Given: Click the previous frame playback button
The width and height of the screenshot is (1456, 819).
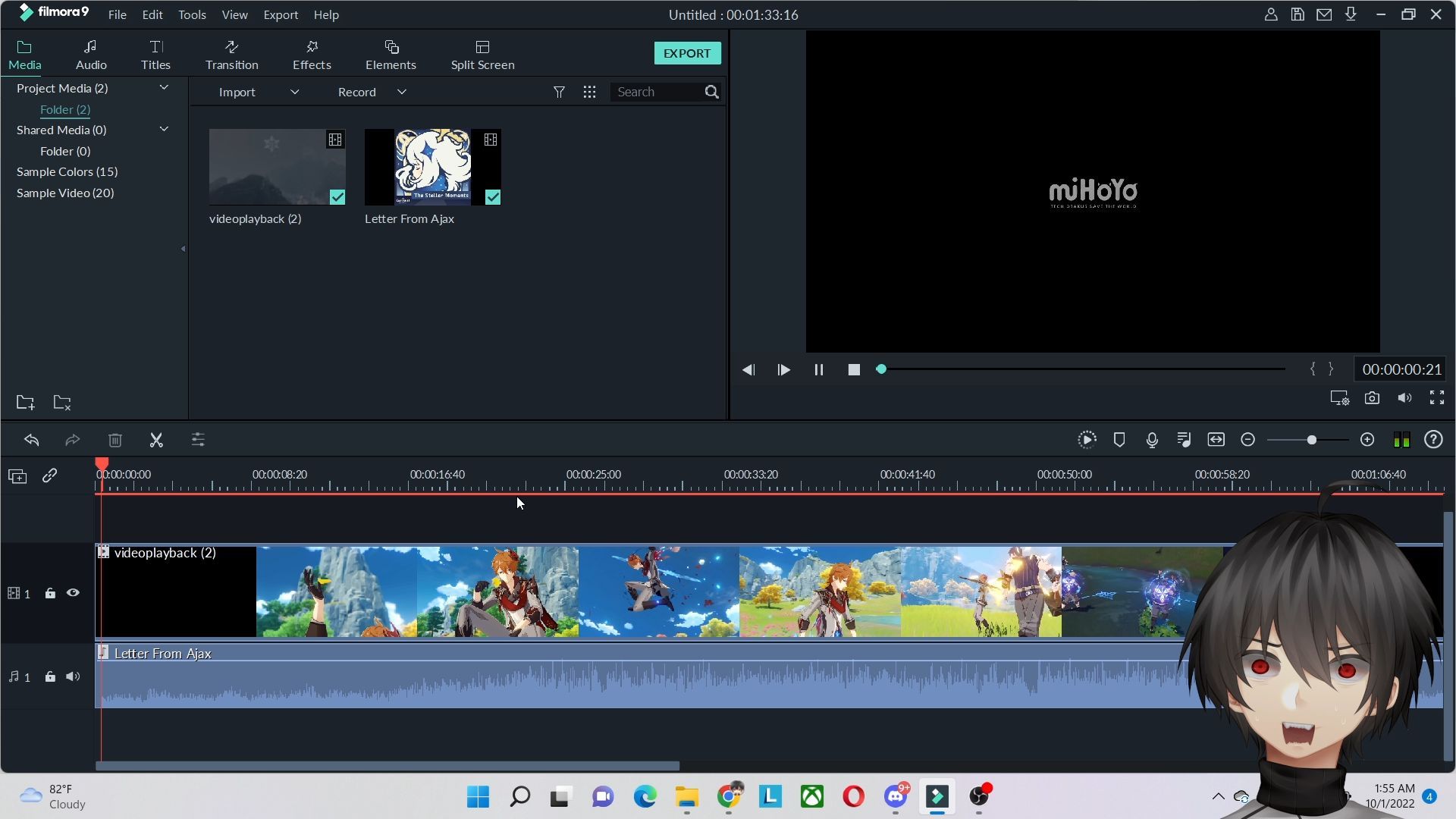Looking at the screenshot, I should (748, 370).
